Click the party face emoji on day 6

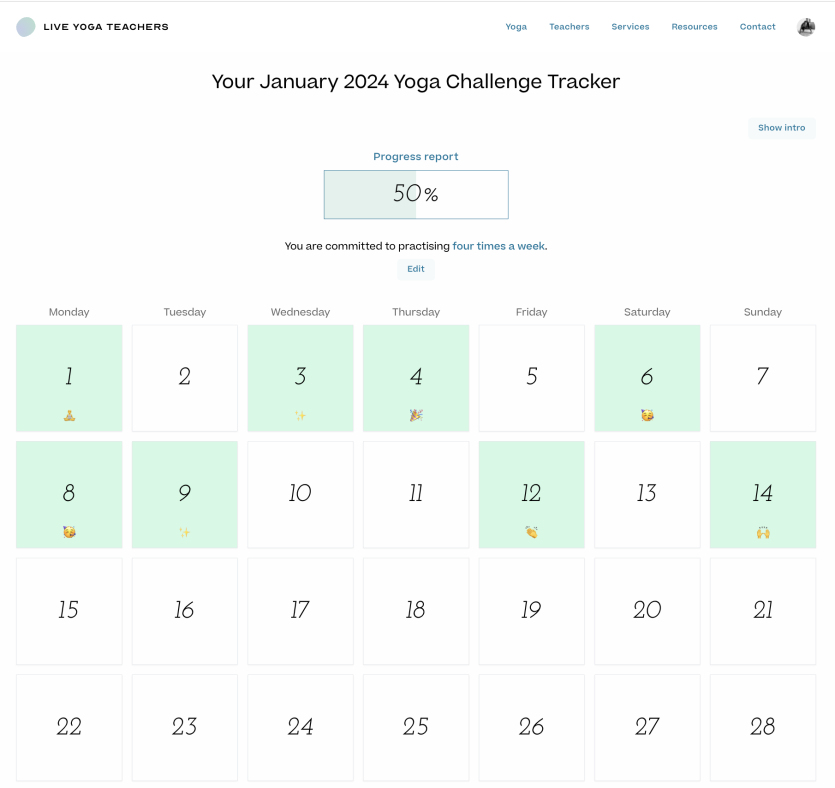click(647, 415)
